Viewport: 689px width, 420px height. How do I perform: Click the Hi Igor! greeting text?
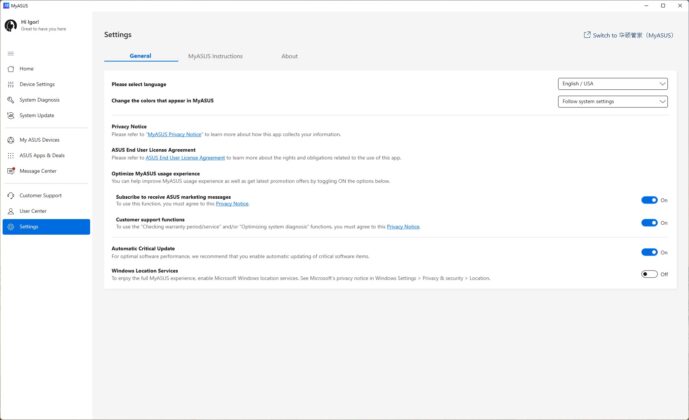30,22
